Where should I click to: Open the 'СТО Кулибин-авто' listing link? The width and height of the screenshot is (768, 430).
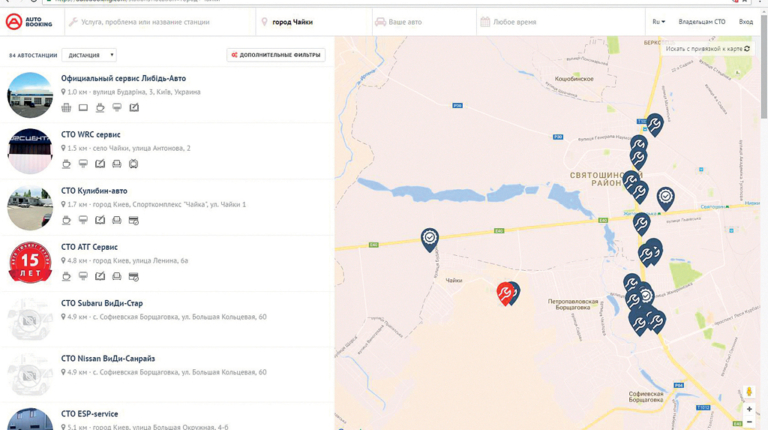[x=94, y=190]
